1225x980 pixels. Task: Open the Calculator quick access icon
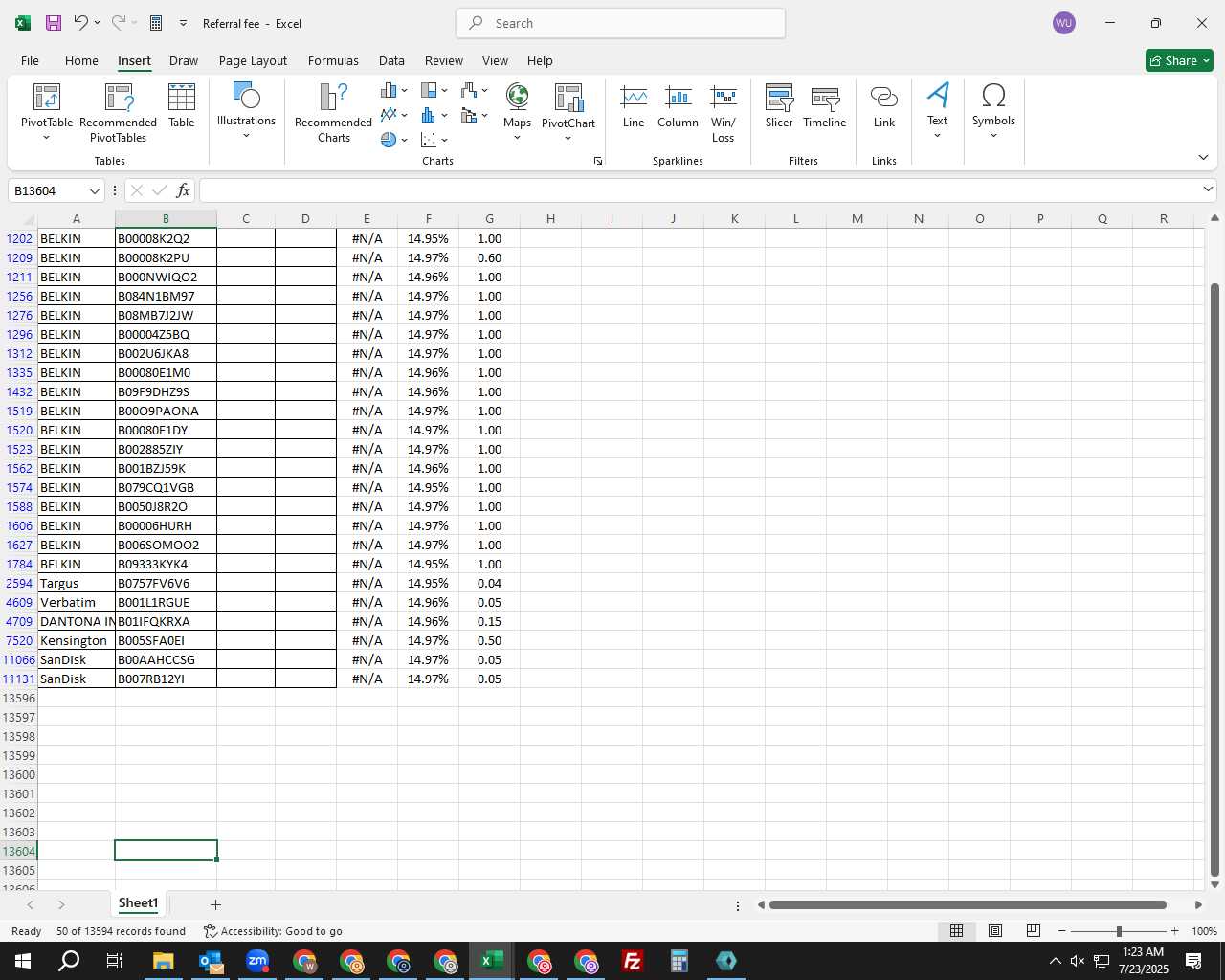click(x=156, y=23)
